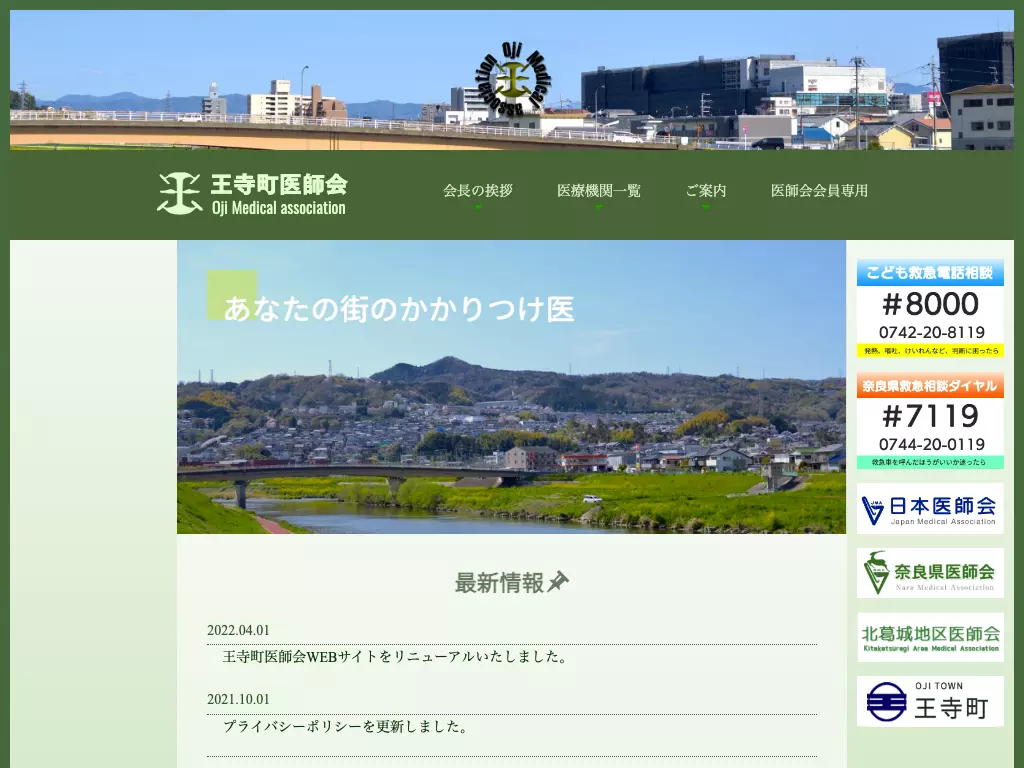
Task: Select the 2022.04.01 news date
Action: pyautogui.click(x=238, y=630)
